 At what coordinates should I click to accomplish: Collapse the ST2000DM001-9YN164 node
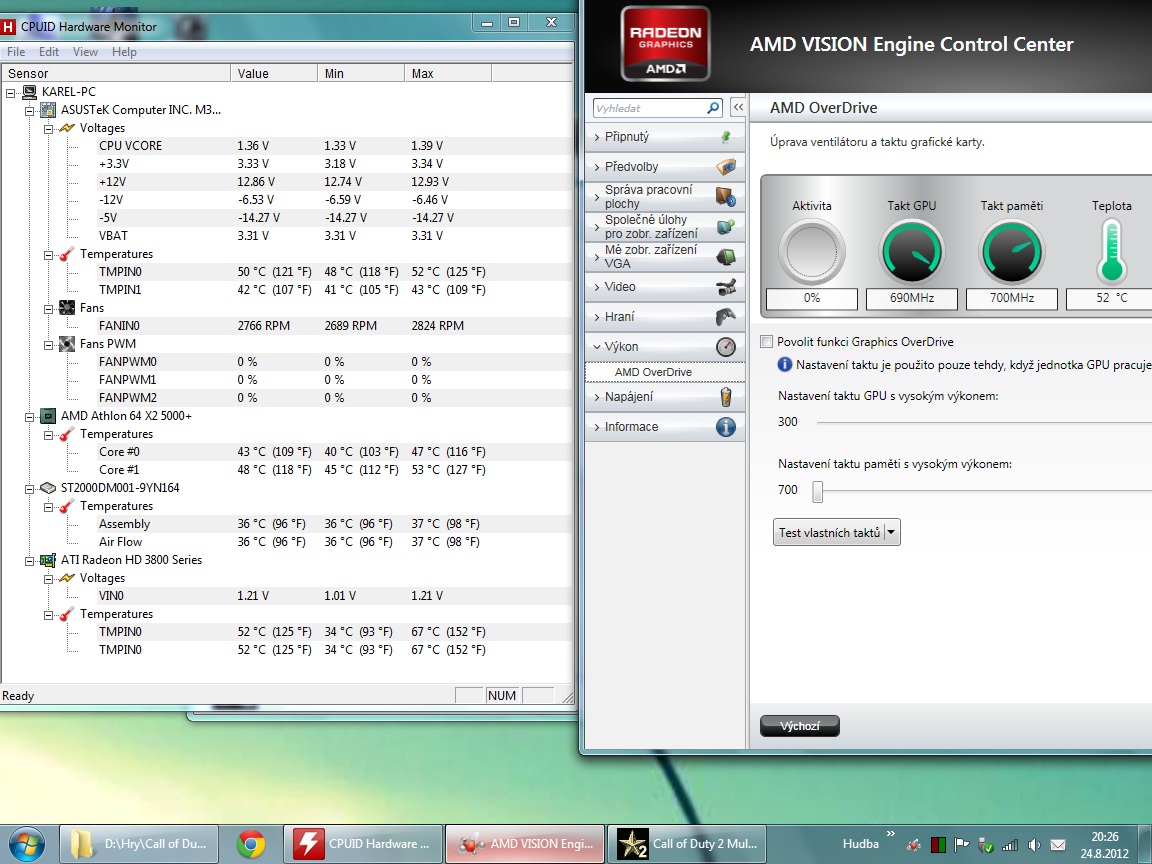[x=30, y=489]
